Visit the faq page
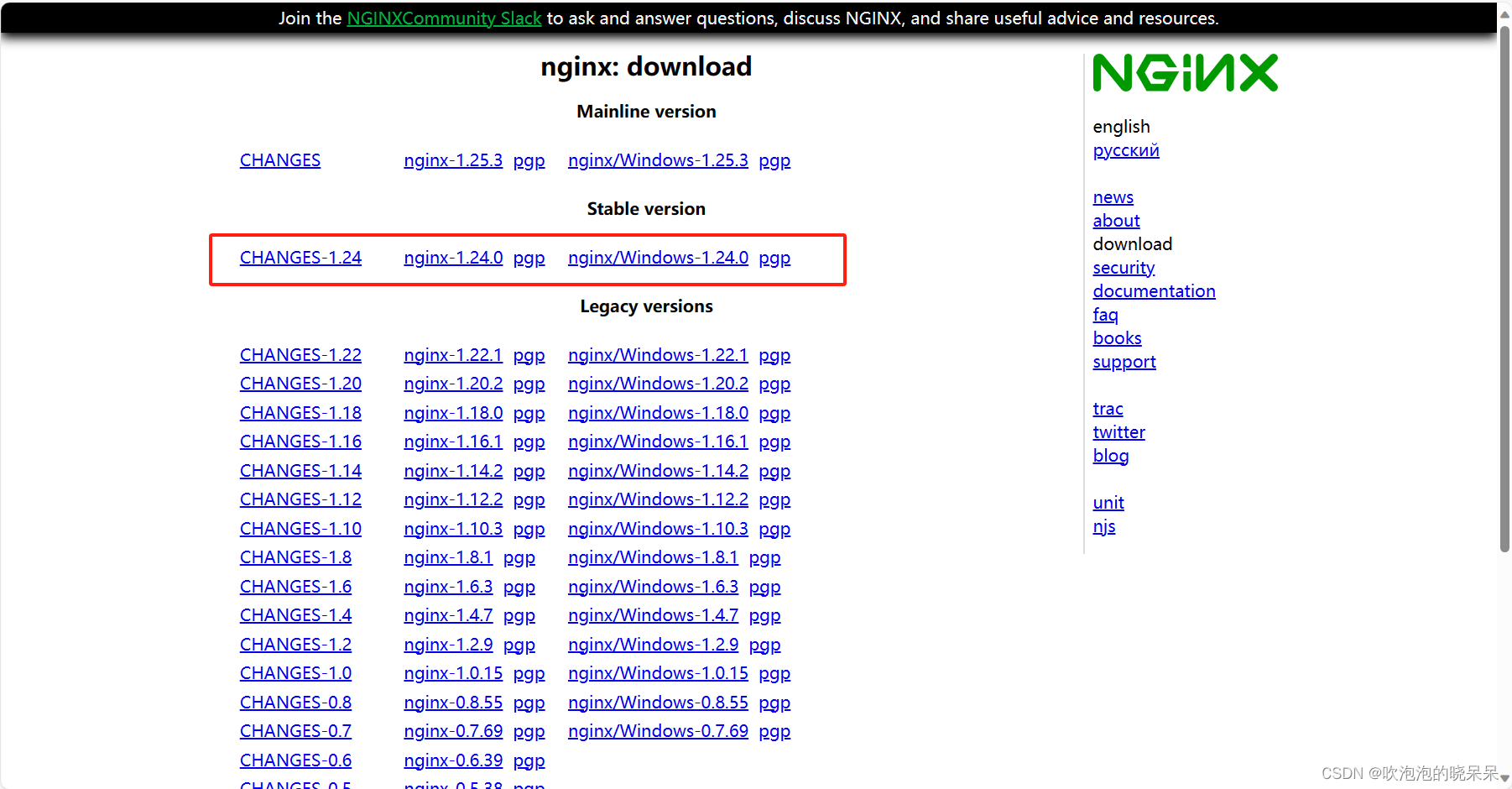This screenshot has height=789, width=1512. [1105, 314]
